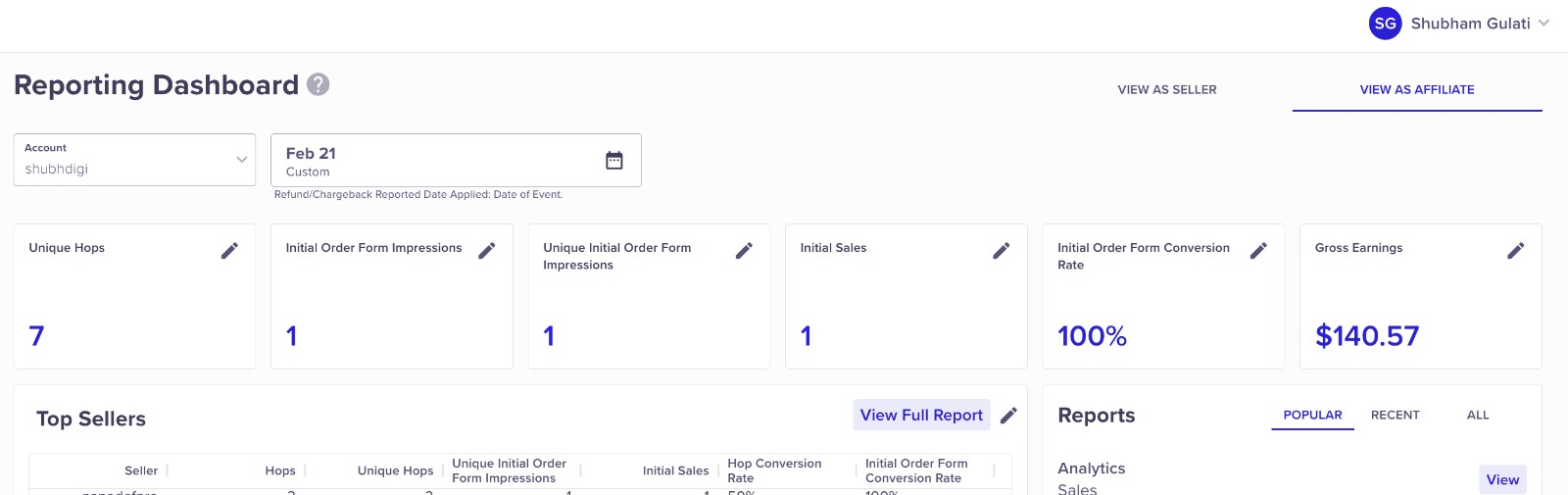The height and width of the screenshot is (495, 1568).
Task: Edit the Initial Order Form Impressions card
Action: [x=487, y=251]
